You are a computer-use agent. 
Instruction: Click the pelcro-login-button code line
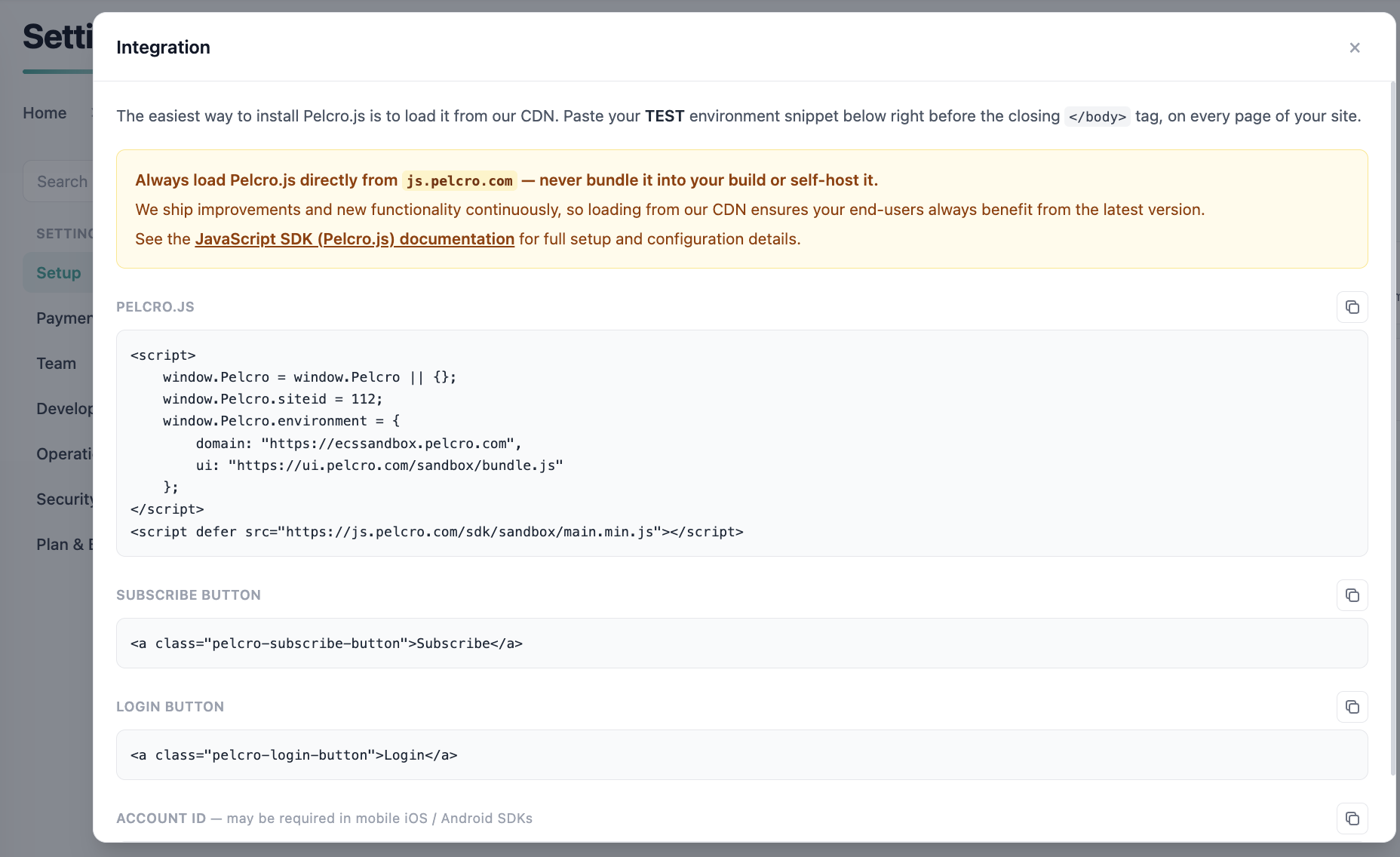(x=294, y=755)
